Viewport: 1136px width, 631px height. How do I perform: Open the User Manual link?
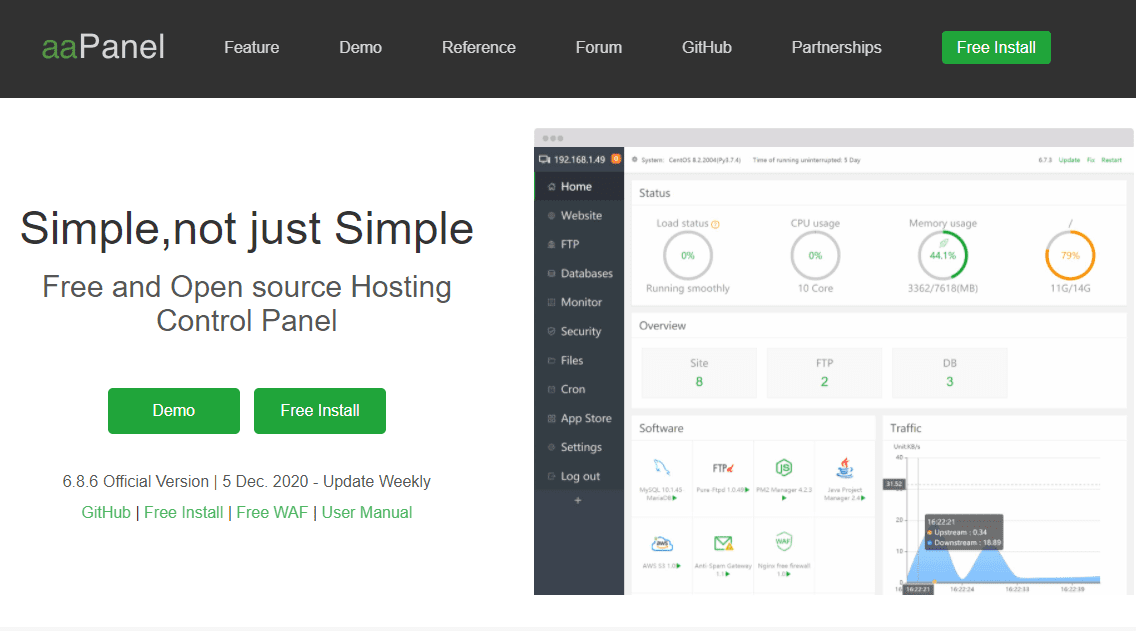point(366,511)
